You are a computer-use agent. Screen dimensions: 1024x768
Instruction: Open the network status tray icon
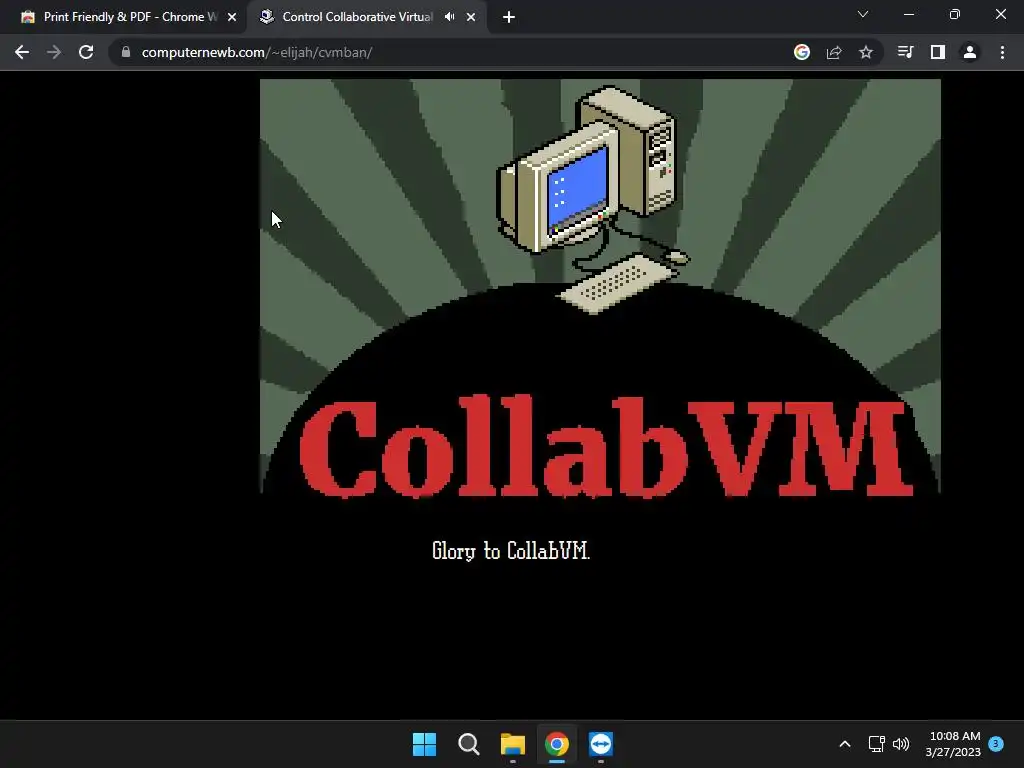click(876, 744)
